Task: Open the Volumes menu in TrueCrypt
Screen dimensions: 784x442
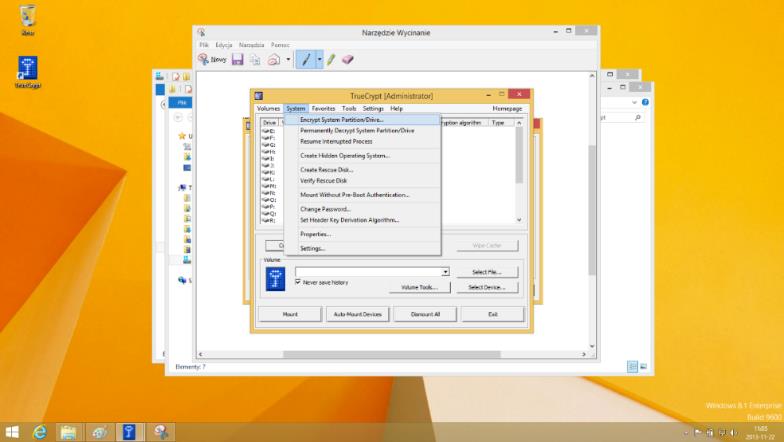Action: pyautogui.click(x=268, y=108)
